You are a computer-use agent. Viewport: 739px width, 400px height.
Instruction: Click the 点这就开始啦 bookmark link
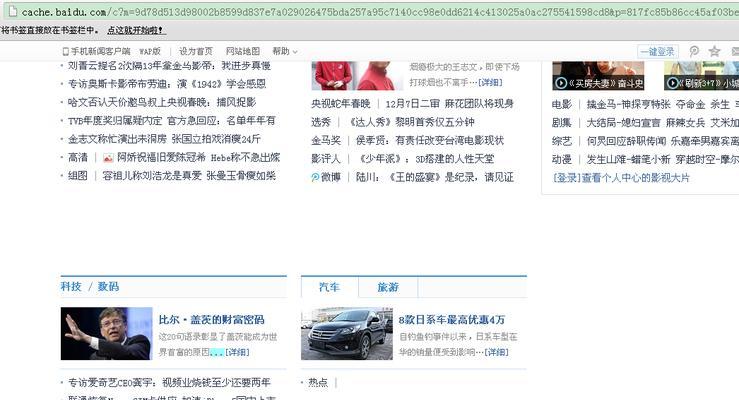coord(135,30)
